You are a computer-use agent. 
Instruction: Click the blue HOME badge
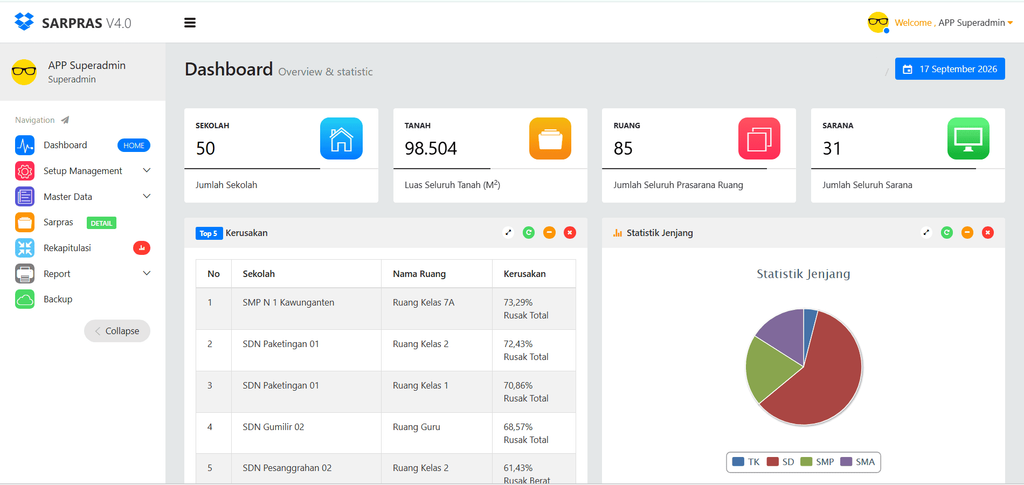tap(134, 145)
